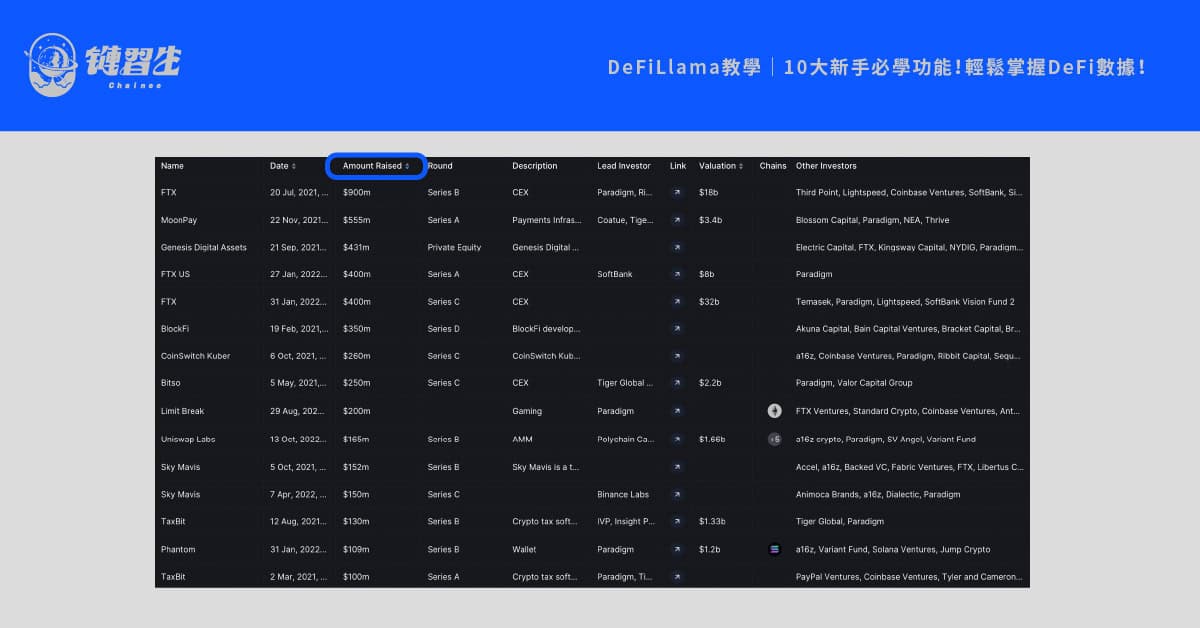The height and width of the screenshot is (628, 1200).
Task: Open the link arrow for CoinSwitch Kuber
Action: [677, 356]
